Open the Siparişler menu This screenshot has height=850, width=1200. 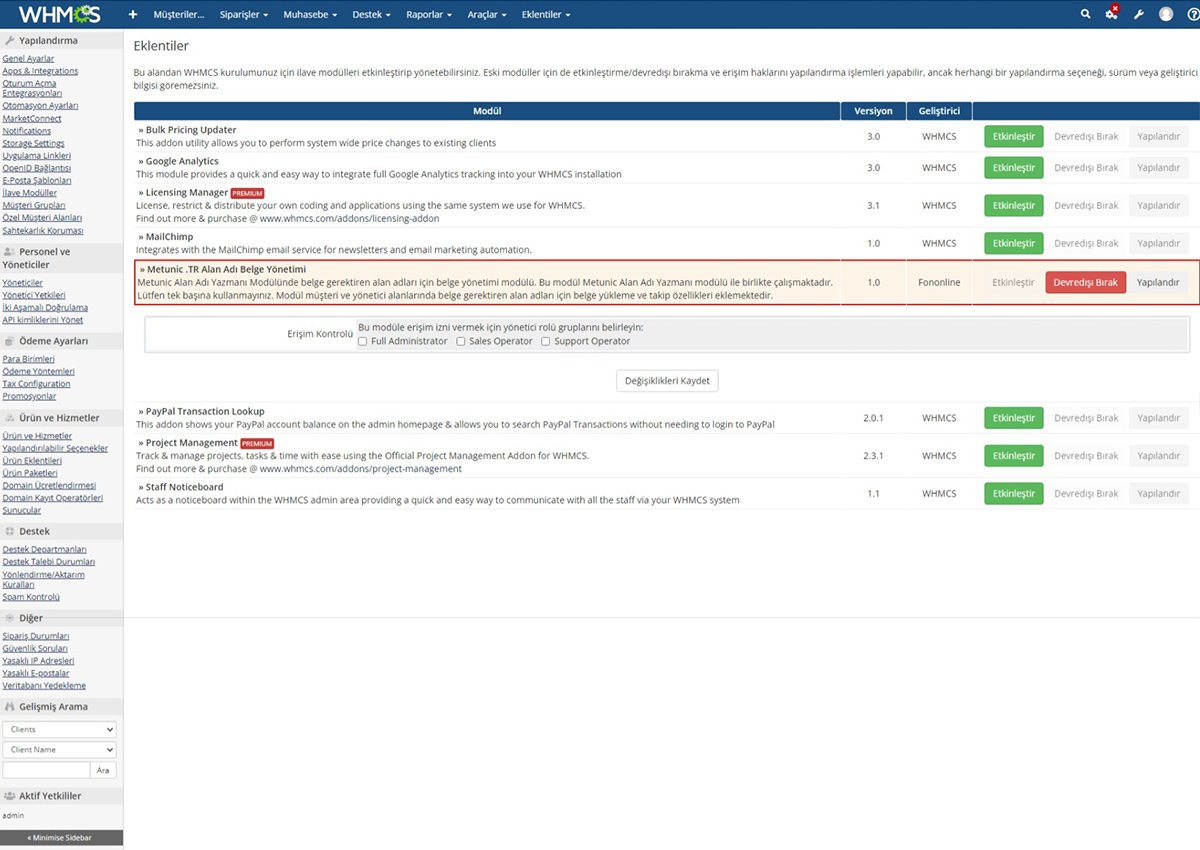[x=244, y=15]
